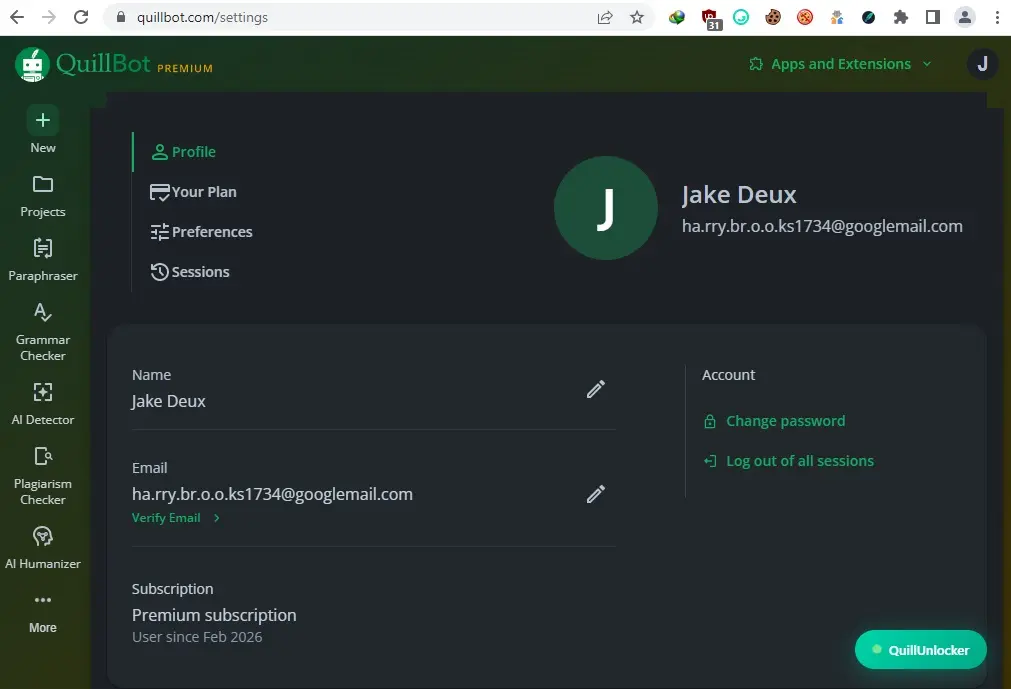Viewport: 1011px width, 689px height.
Task: Launch the AI Detector tool
Action: (x=43, y=403)
